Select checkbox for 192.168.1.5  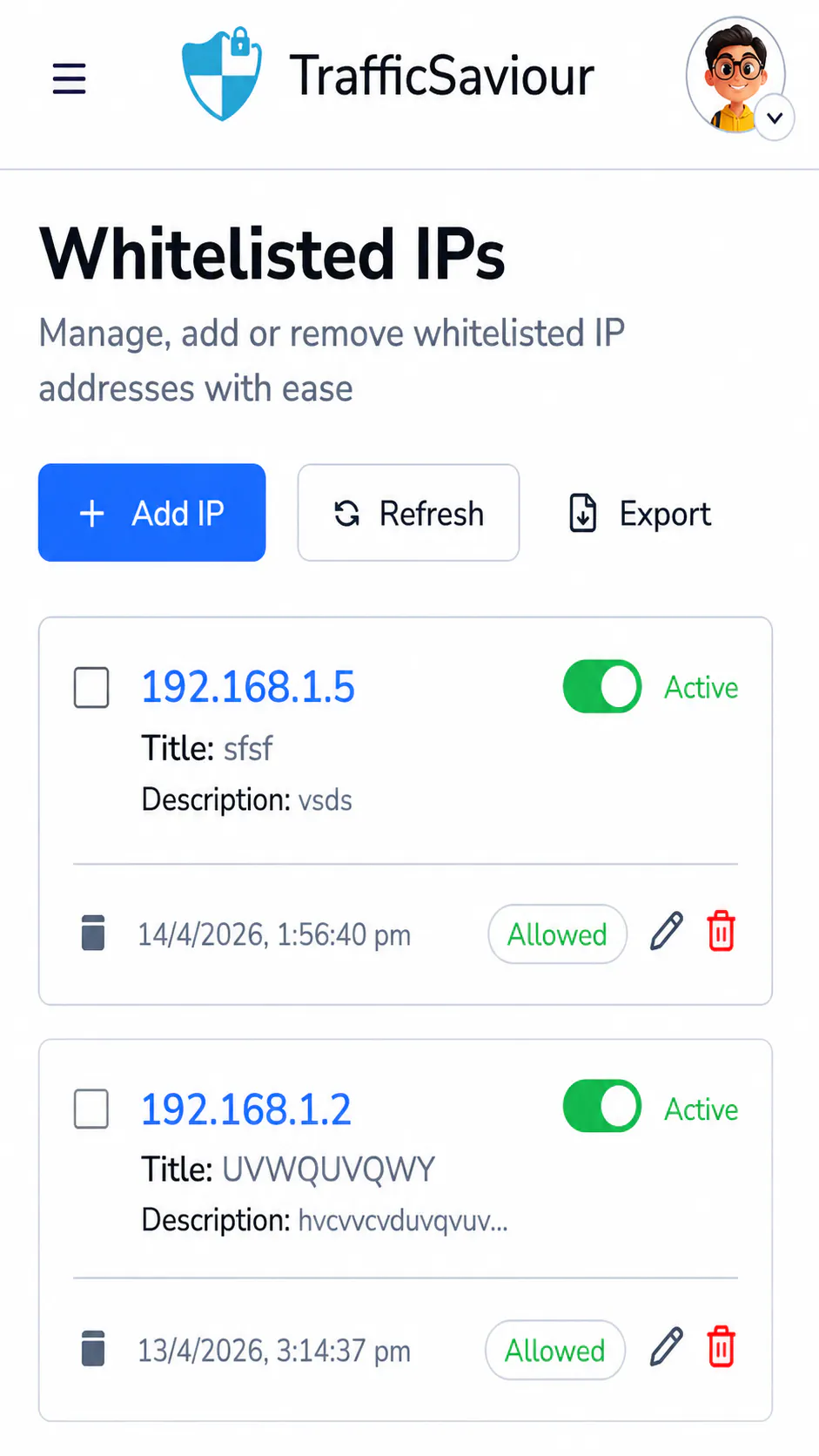[91, 688]
